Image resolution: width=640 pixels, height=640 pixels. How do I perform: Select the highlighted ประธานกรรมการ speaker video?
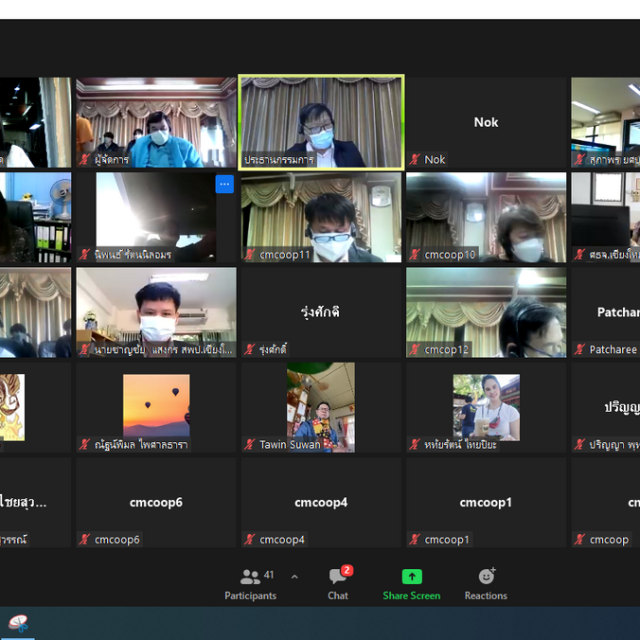(x=321, y=121)
